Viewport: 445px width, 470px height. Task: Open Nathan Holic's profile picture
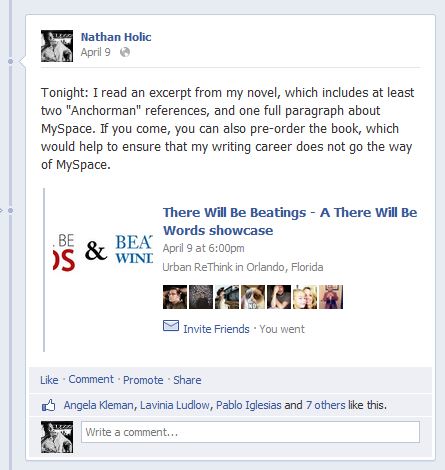pos(57,46)
